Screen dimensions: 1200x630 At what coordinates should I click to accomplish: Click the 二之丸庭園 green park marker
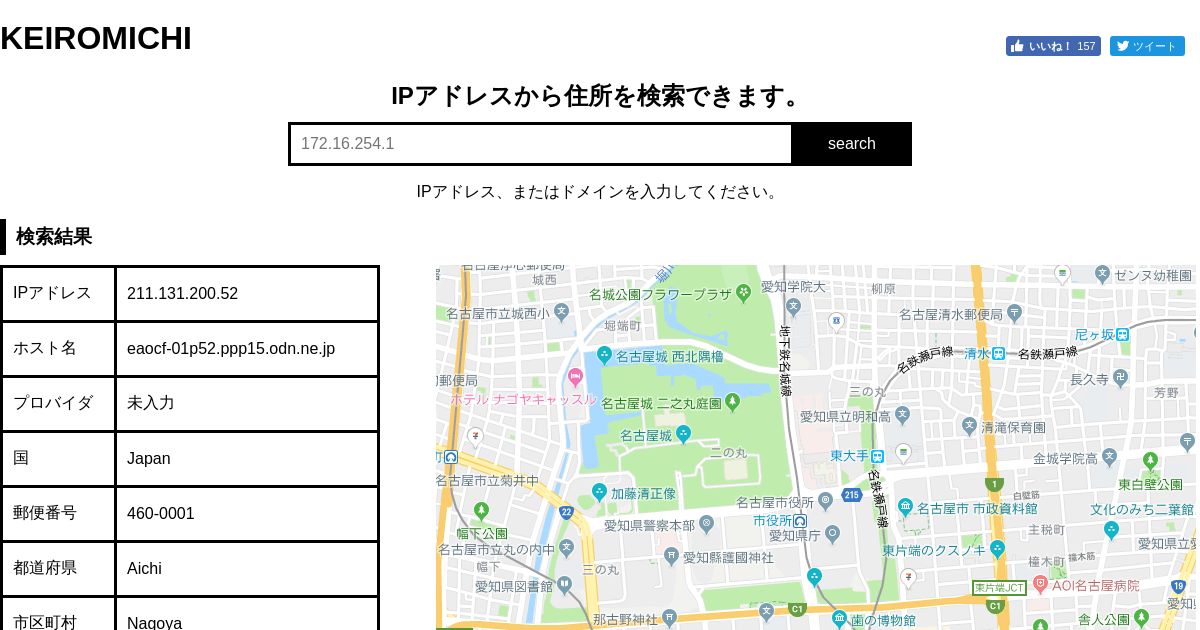(x=732, y=402)
